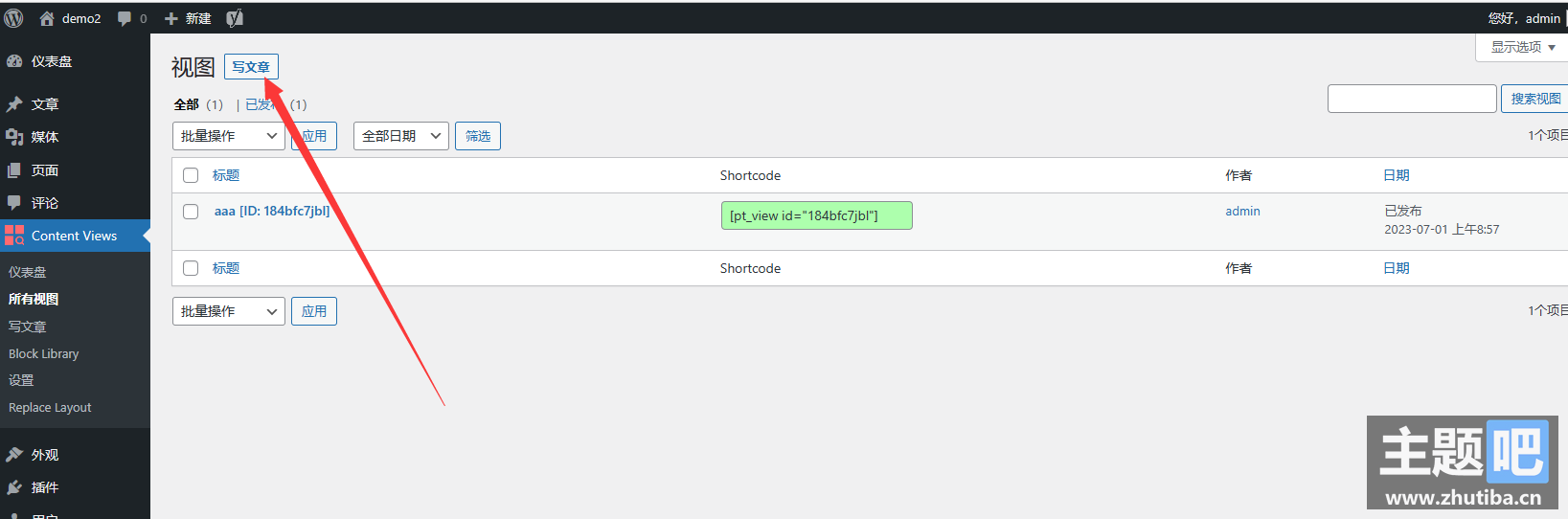
Task: Click the view search input field
Action: [1412, 99]
